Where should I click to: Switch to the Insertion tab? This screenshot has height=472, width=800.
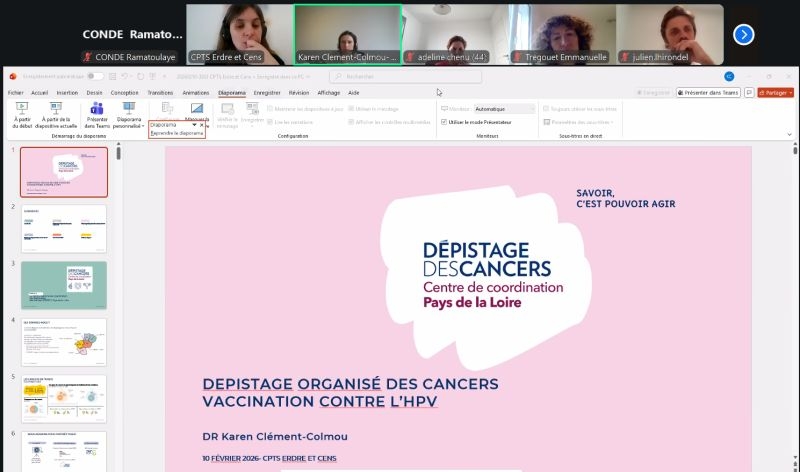pos(67,93)
